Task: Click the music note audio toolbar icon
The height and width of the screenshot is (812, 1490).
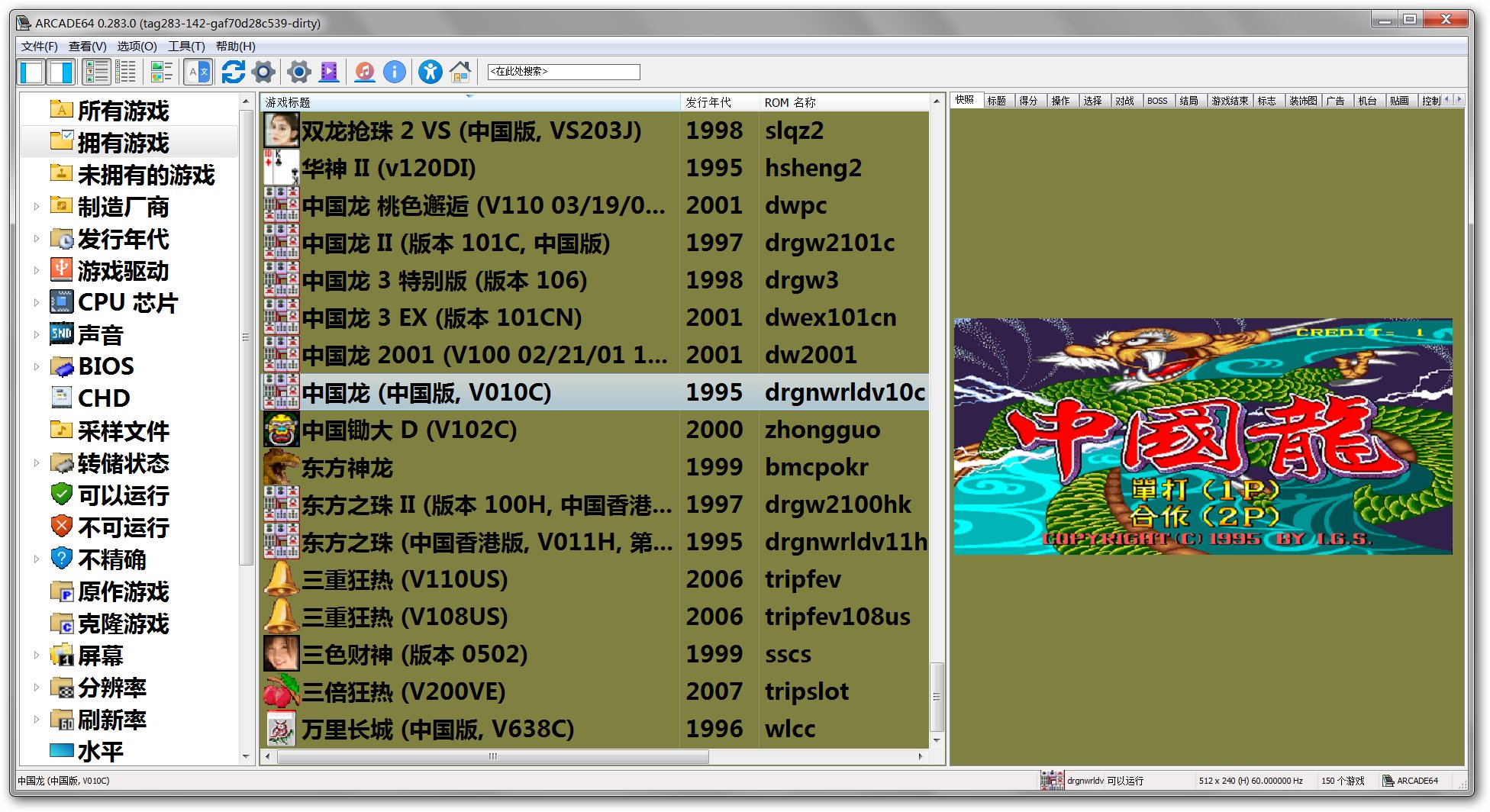Action: 365,72
